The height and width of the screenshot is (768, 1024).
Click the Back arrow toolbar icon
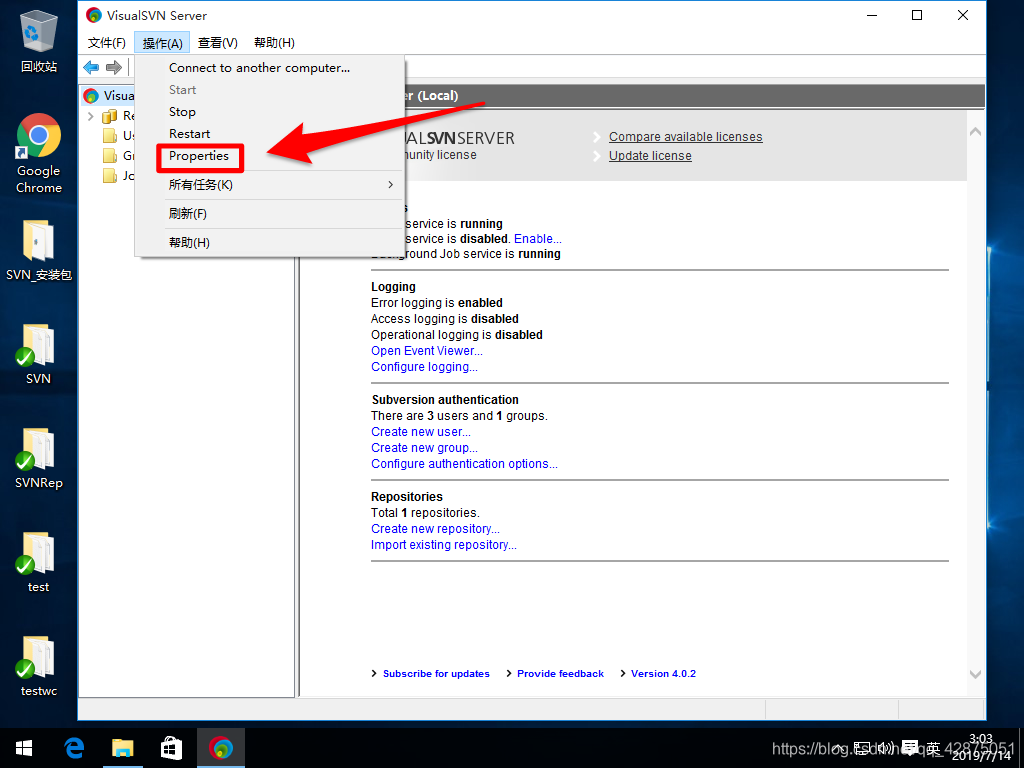click(x=91, y=67)
